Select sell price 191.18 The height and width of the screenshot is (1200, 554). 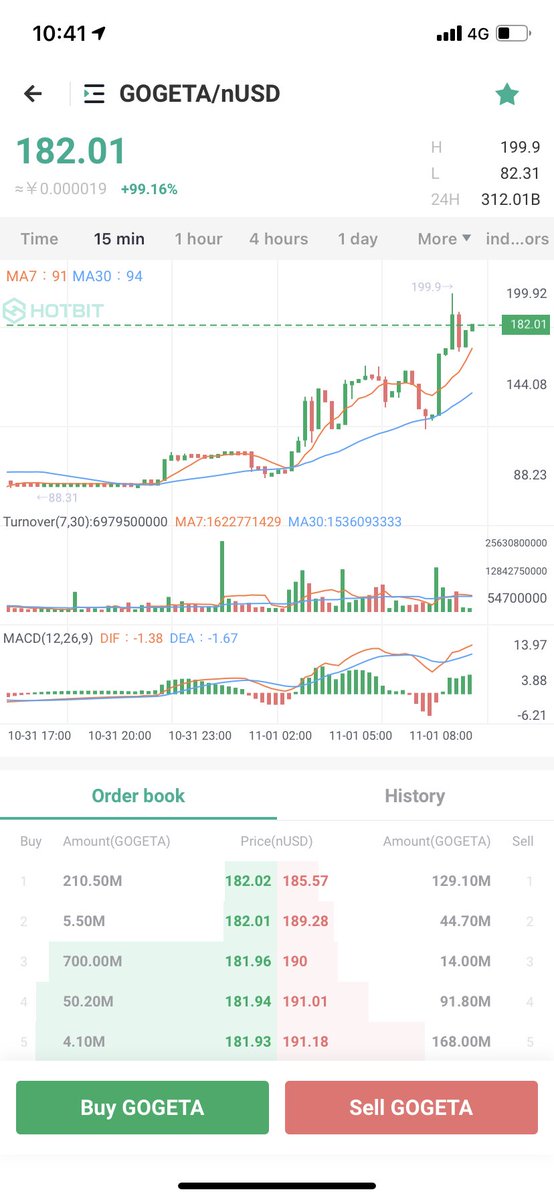[305, 1041]
